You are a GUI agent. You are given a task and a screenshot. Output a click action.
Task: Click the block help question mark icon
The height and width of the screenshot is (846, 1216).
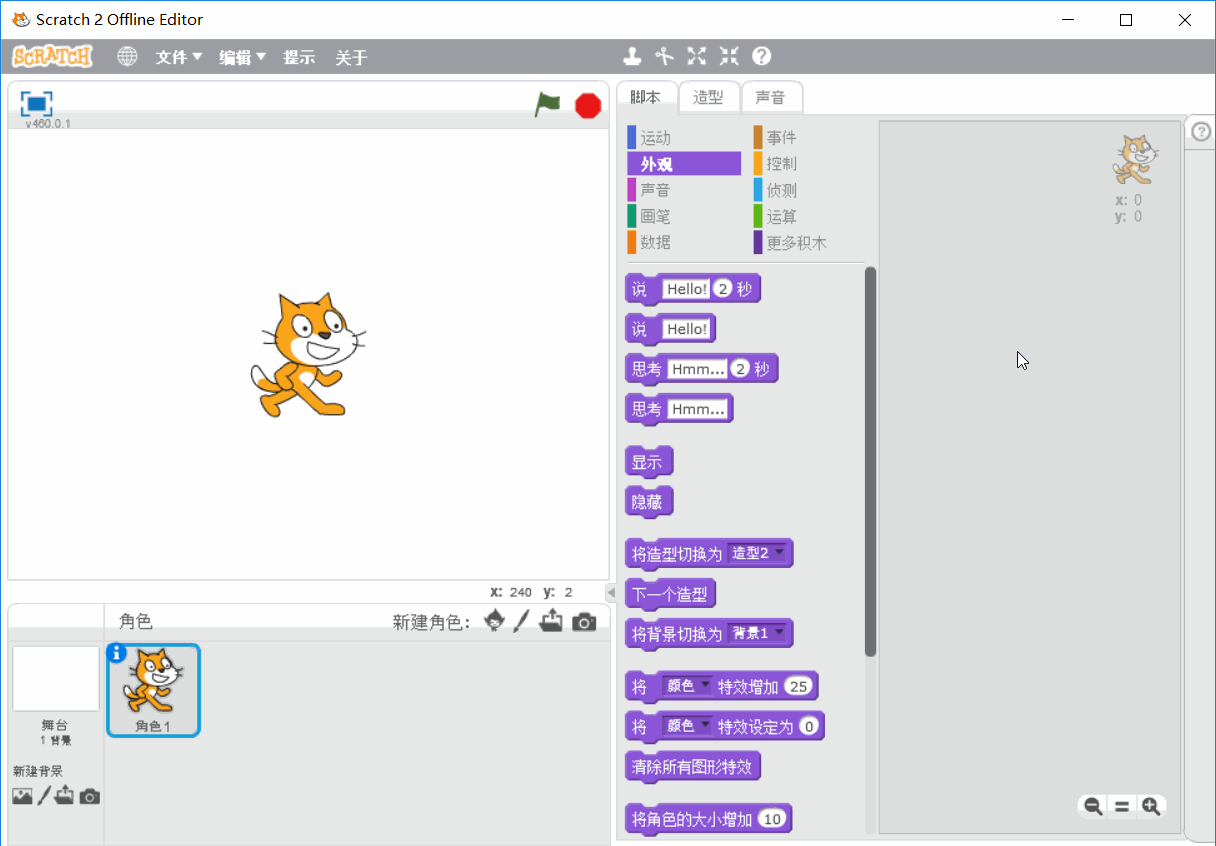pos(762,56)
